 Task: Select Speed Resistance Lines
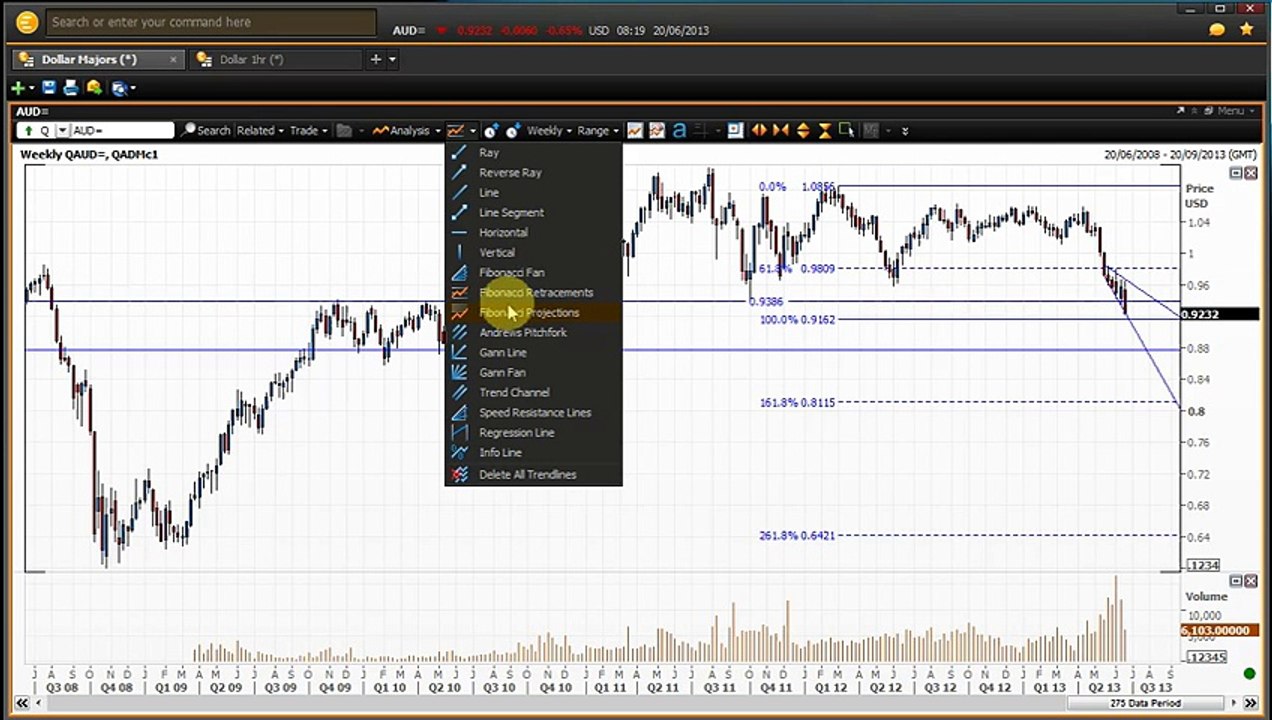(533, 413)
